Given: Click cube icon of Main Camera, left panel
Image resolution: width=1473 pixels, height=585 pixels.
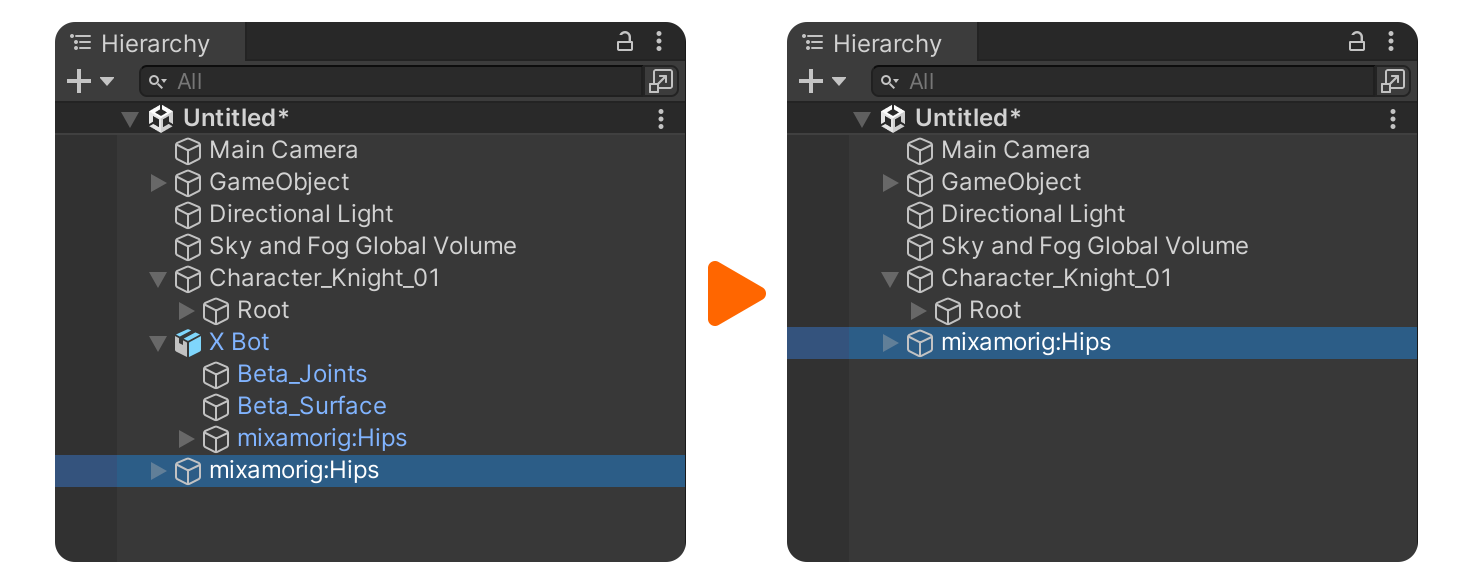Looking at the screenshot, I should click(188, 151).
